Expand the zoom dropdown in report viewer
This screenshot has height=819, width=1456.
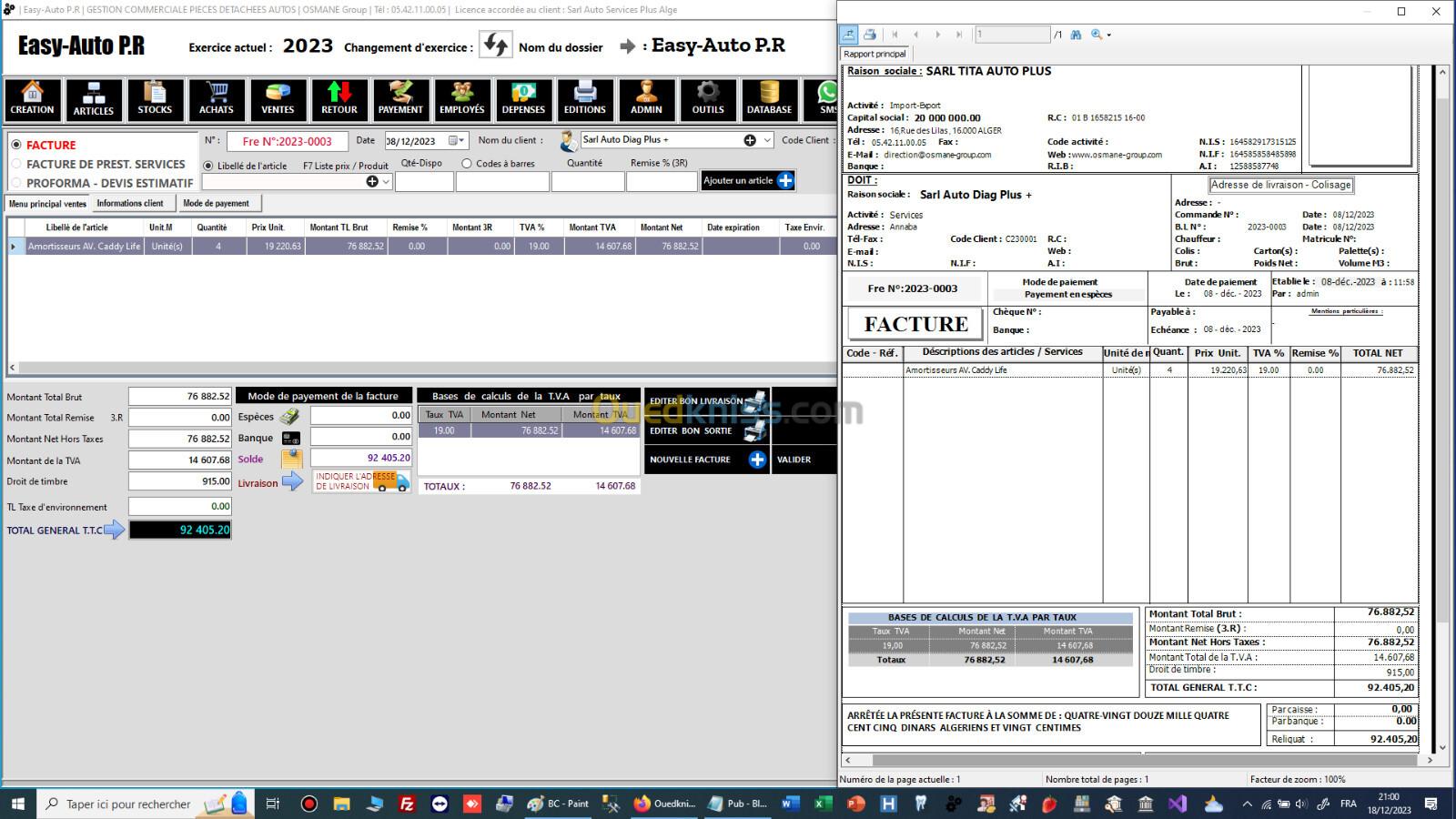point(1108,35)
